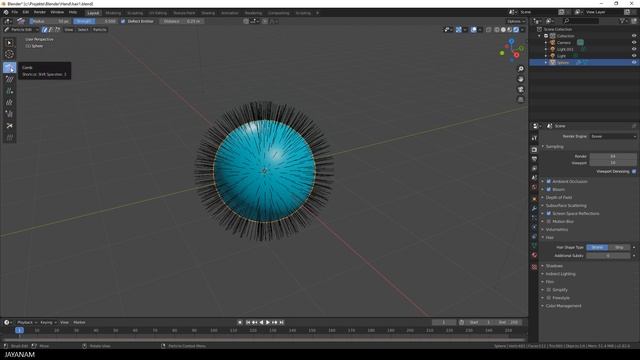640x360 pixels.
Task: Expand the Volumetrics panel
Action: pos(557,229)
